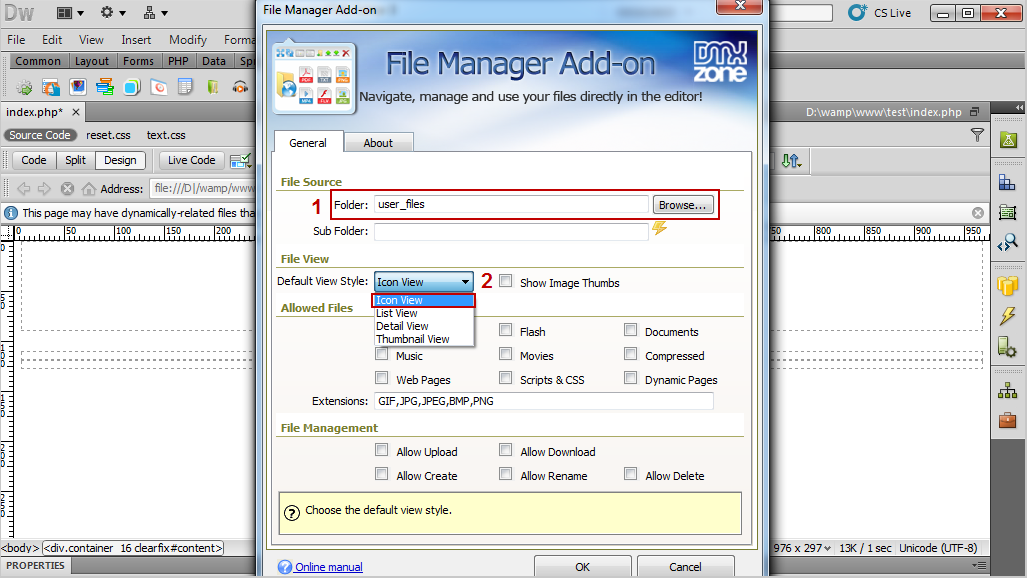Click the Images insert icon

[x=185, y=87]
